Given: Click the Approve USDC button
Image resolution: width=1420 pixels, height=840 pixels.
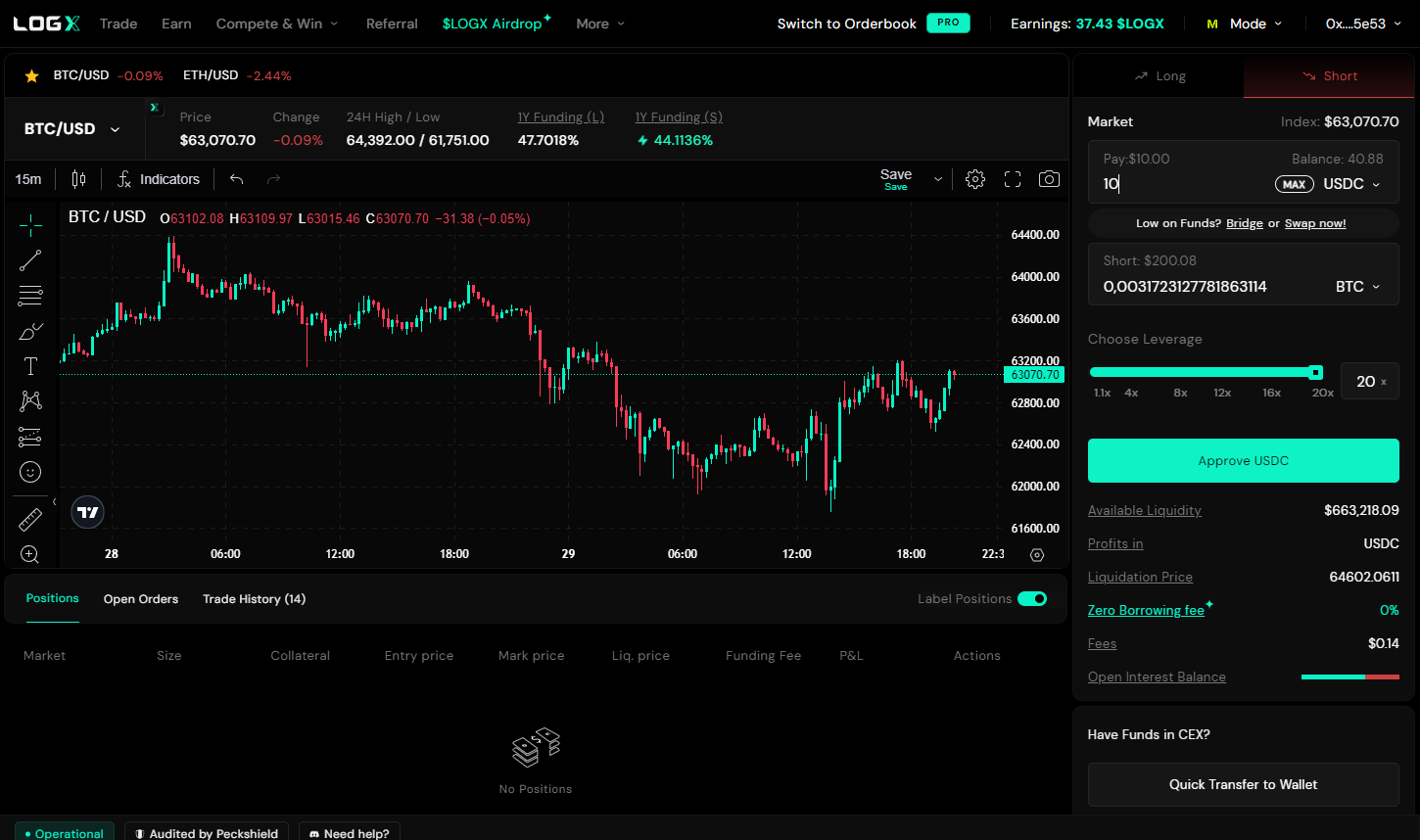Looking at the screenshot, I should point(1243,460).
